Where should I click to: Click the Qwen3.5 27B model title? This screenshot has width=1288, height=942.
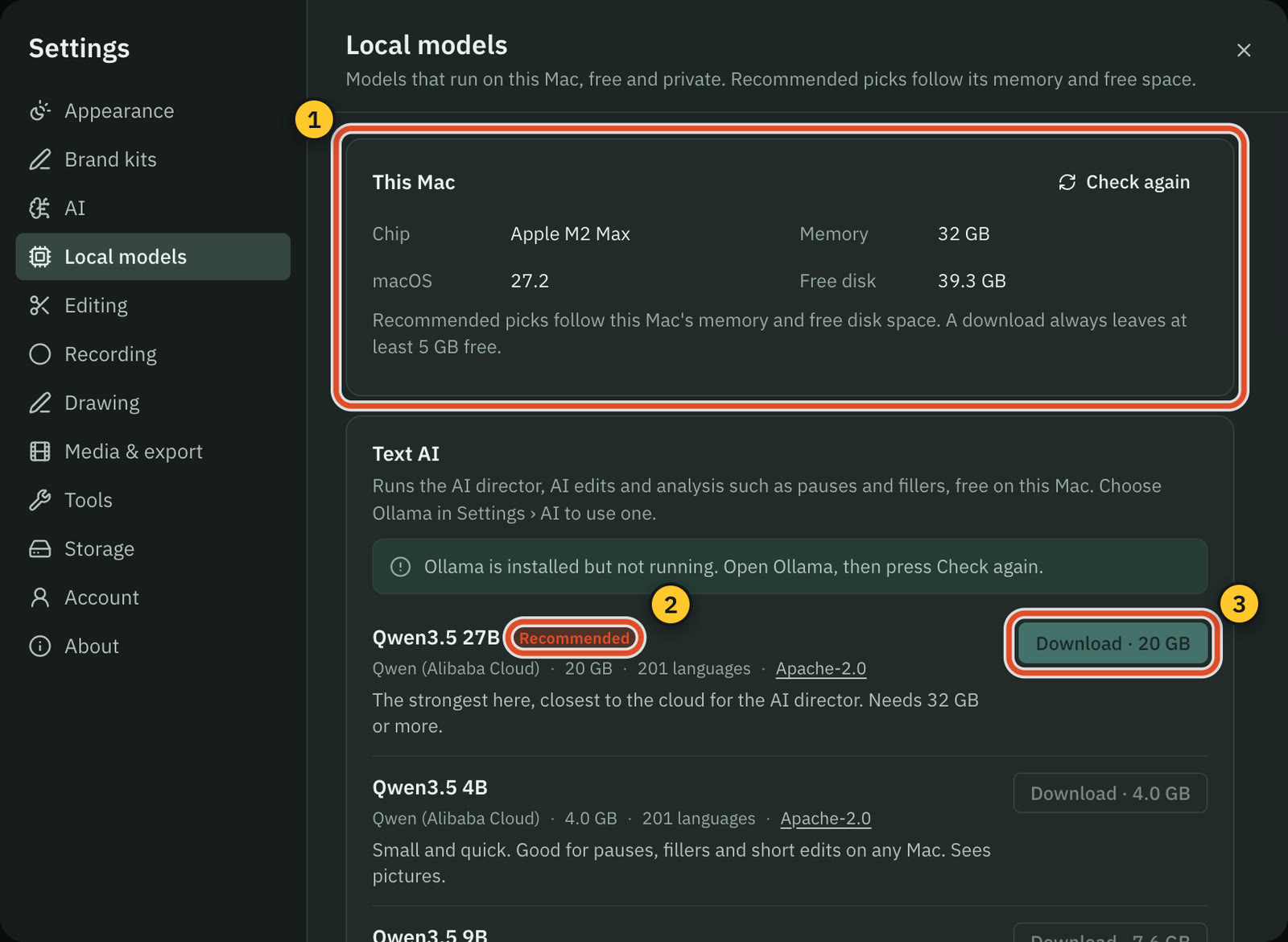click(x=436, y=638)
